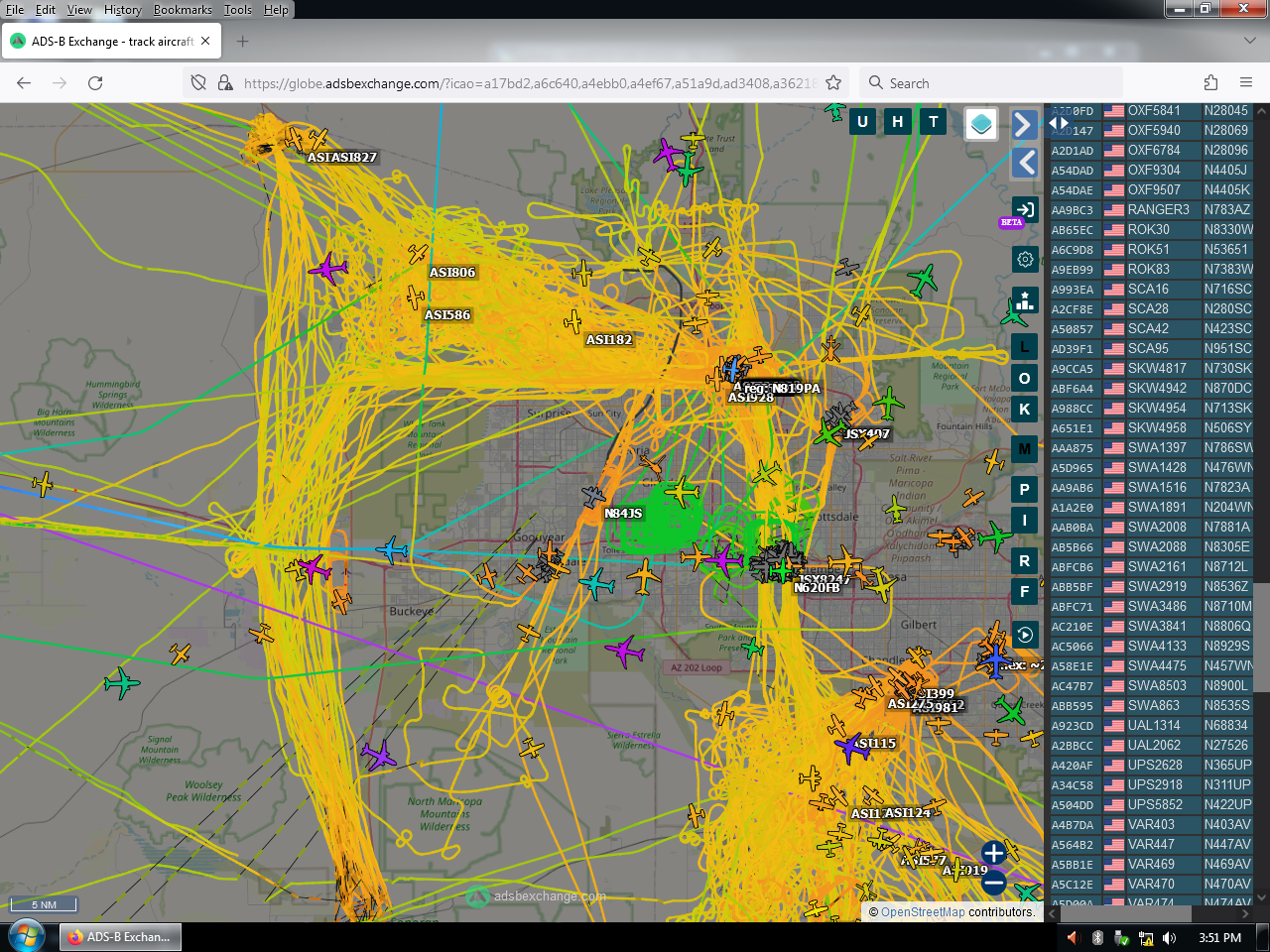Open a new browser tab
1270x952 pixels.
(243, 42)
